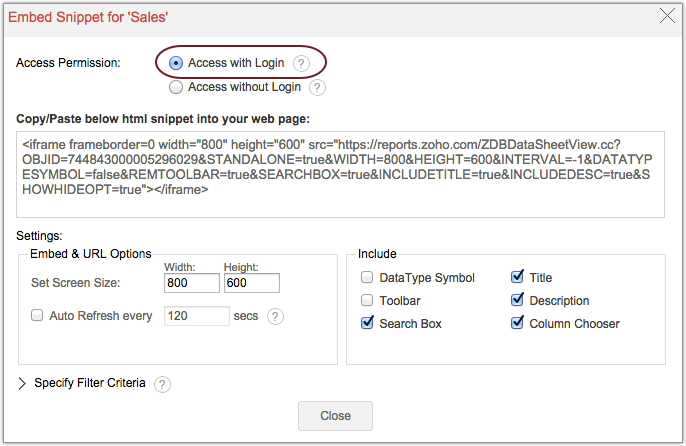Select Access without Login radio button
This screenshot has width=686, height=446.
pos(176,87)
